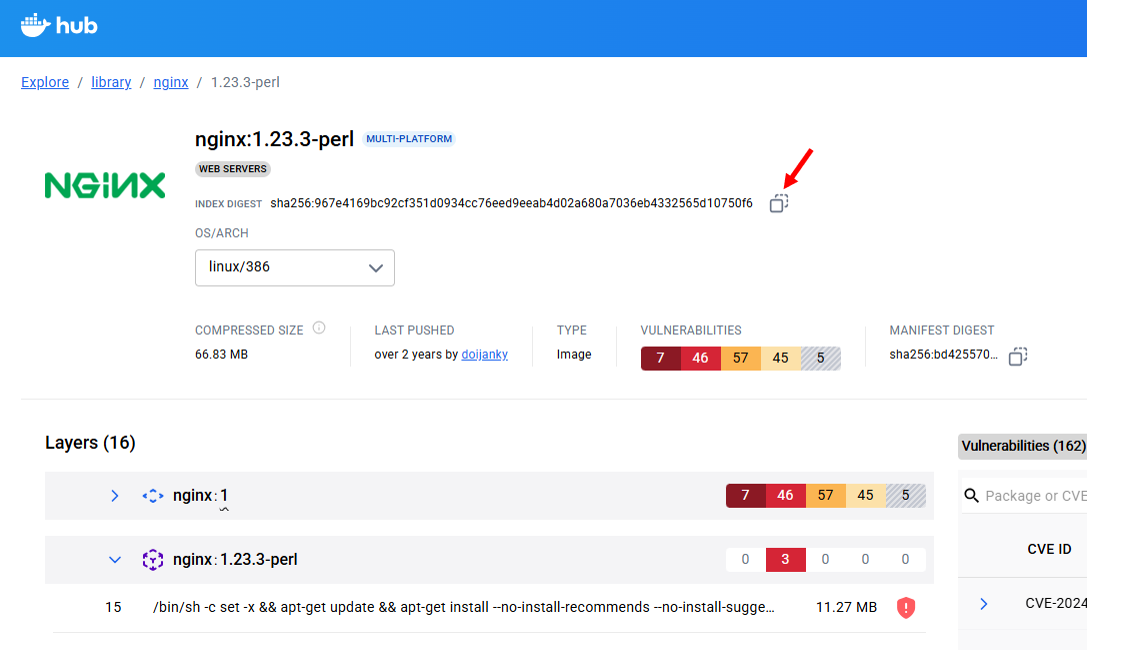Click critical 7 badge on nginx:1 row
Screen dimensions: 1133x656
(746, 496)
